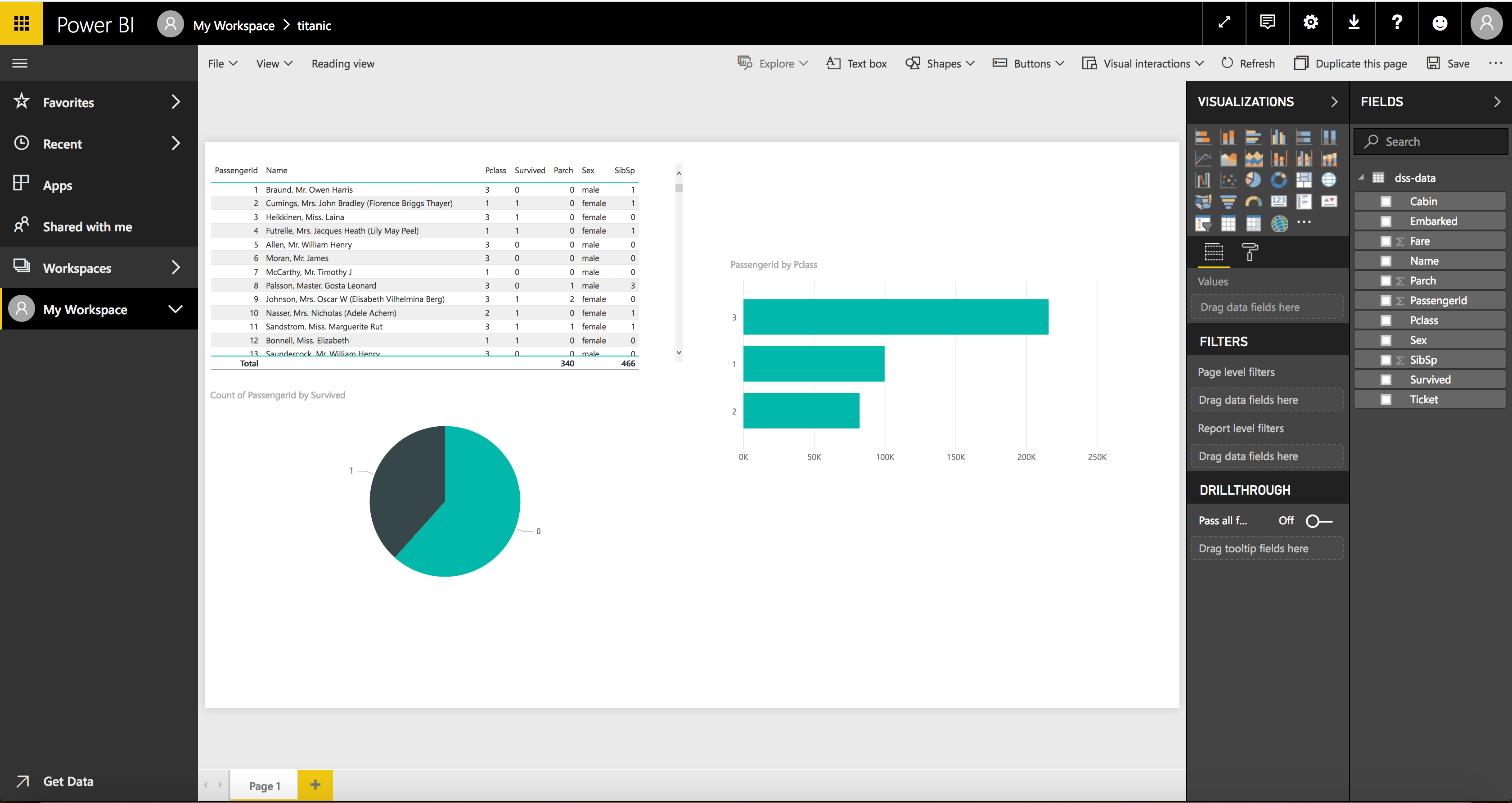Select the donut chart visualization
The width and height of the screenshot is (1512, 803).
[1278, 180]
